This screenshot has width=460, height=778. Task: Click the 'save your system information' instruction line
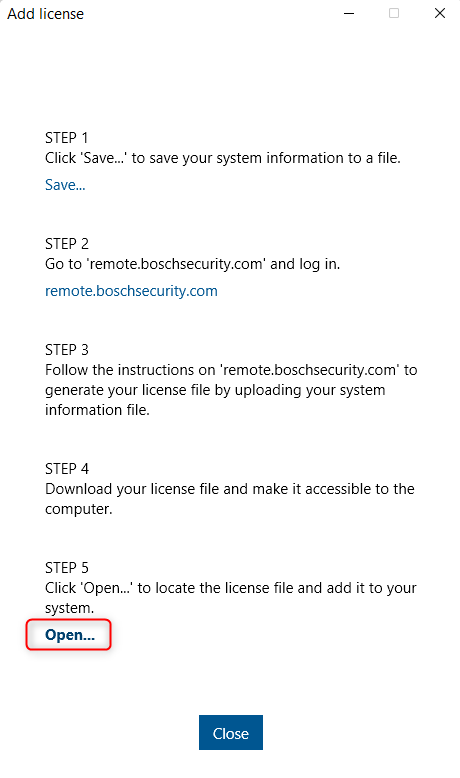[x=223, y=158]
